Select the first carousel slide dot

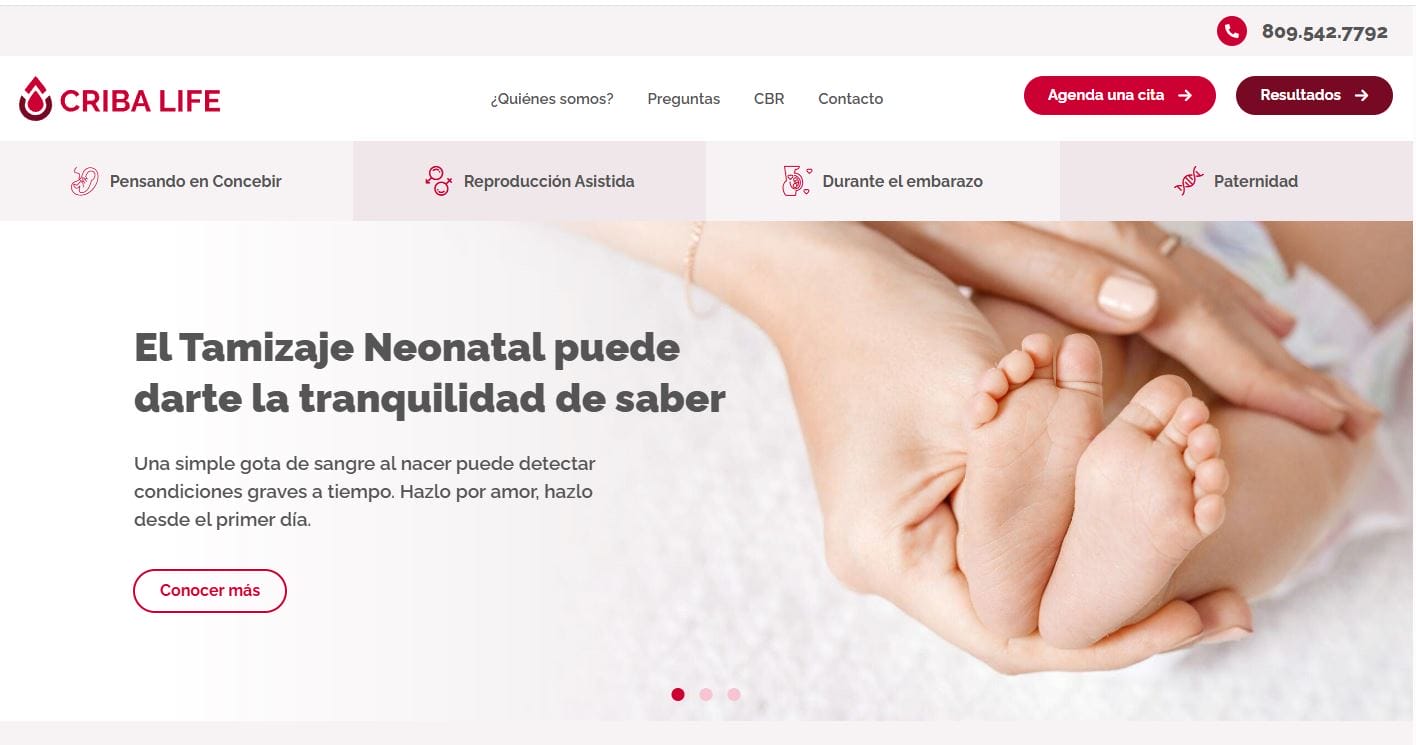[x=678, y=694]
